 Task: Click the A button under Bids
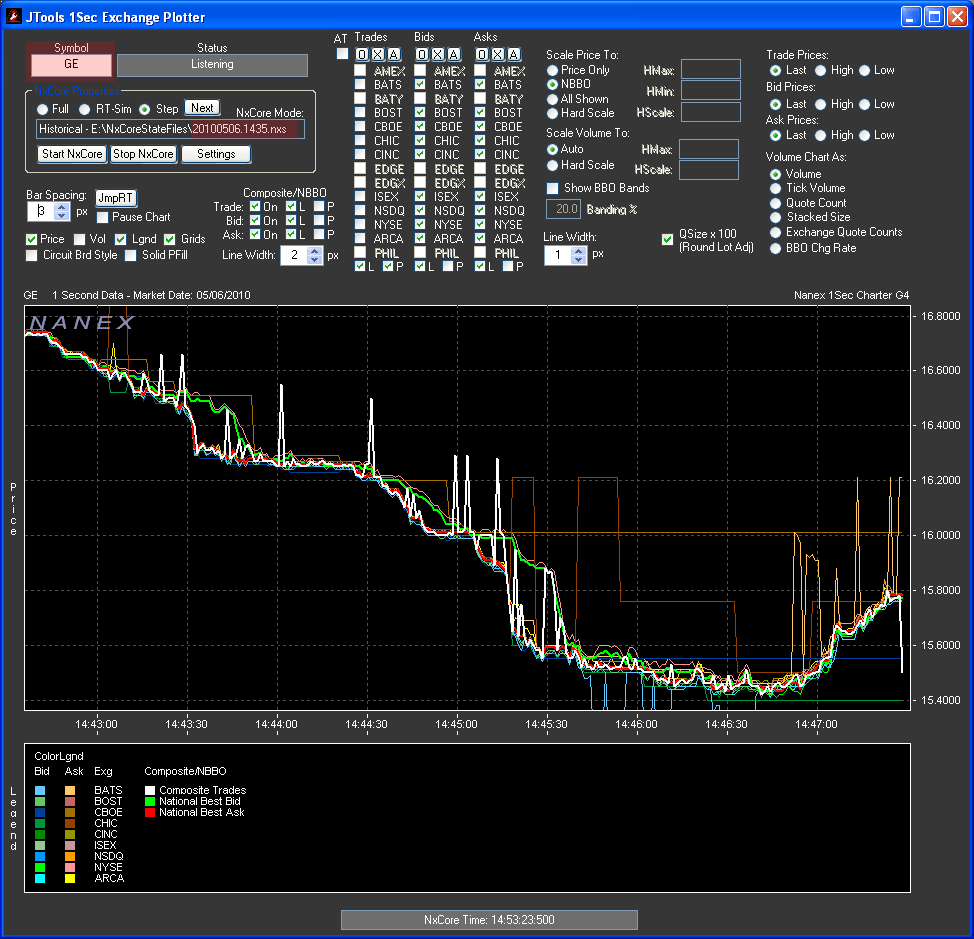click(454, 55)
